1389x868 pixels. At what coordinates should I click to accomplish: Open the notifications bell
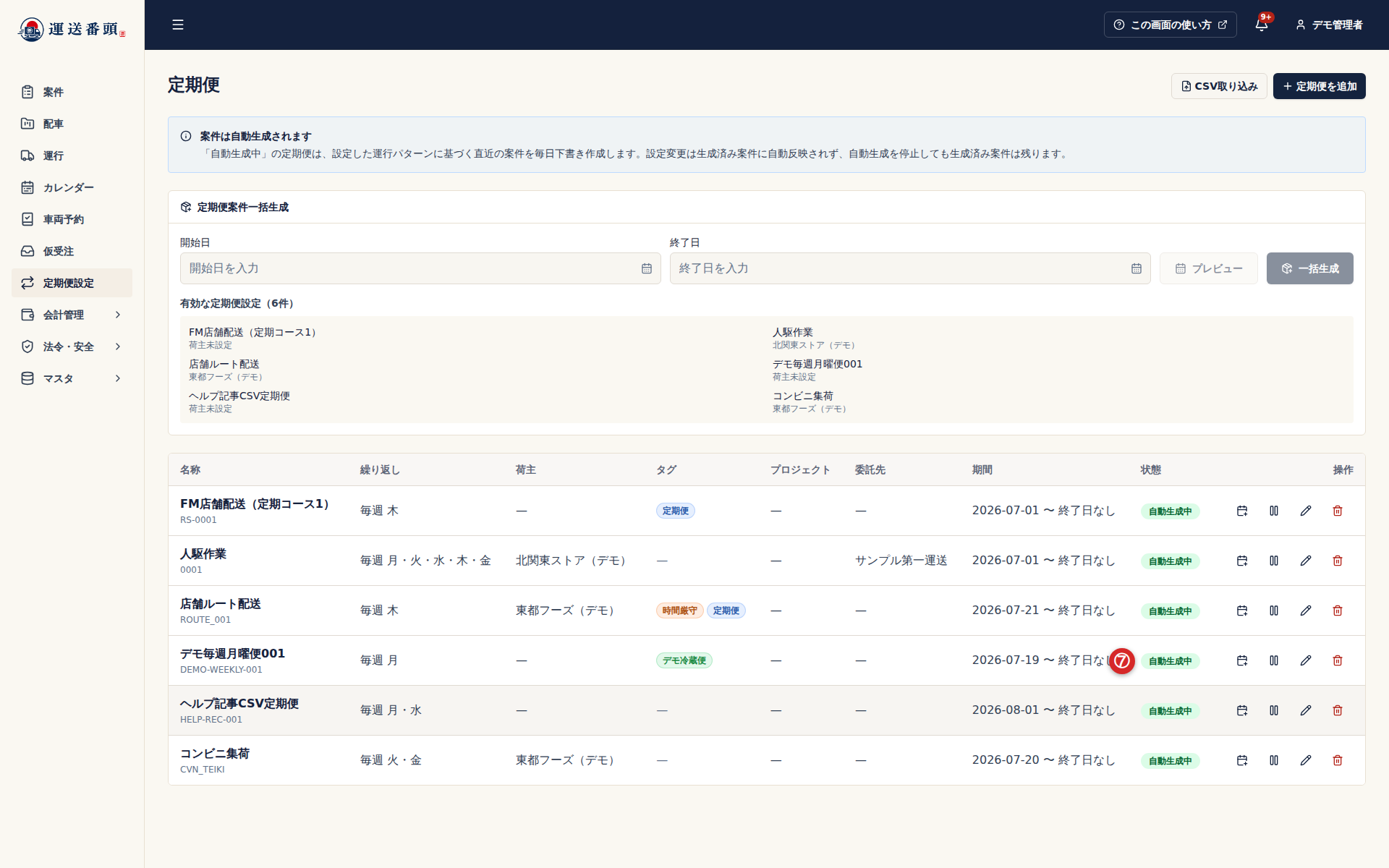(1262, 25)
